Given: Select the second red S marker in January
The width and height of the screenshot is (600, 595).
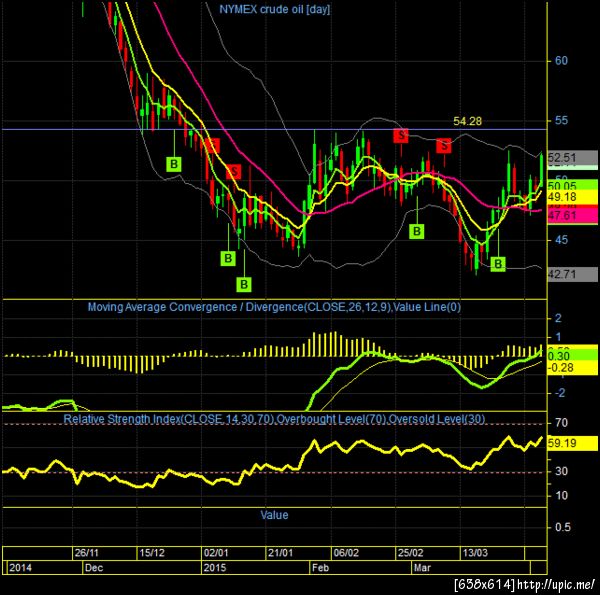Looking at the screenshot, I should point(233,171).
